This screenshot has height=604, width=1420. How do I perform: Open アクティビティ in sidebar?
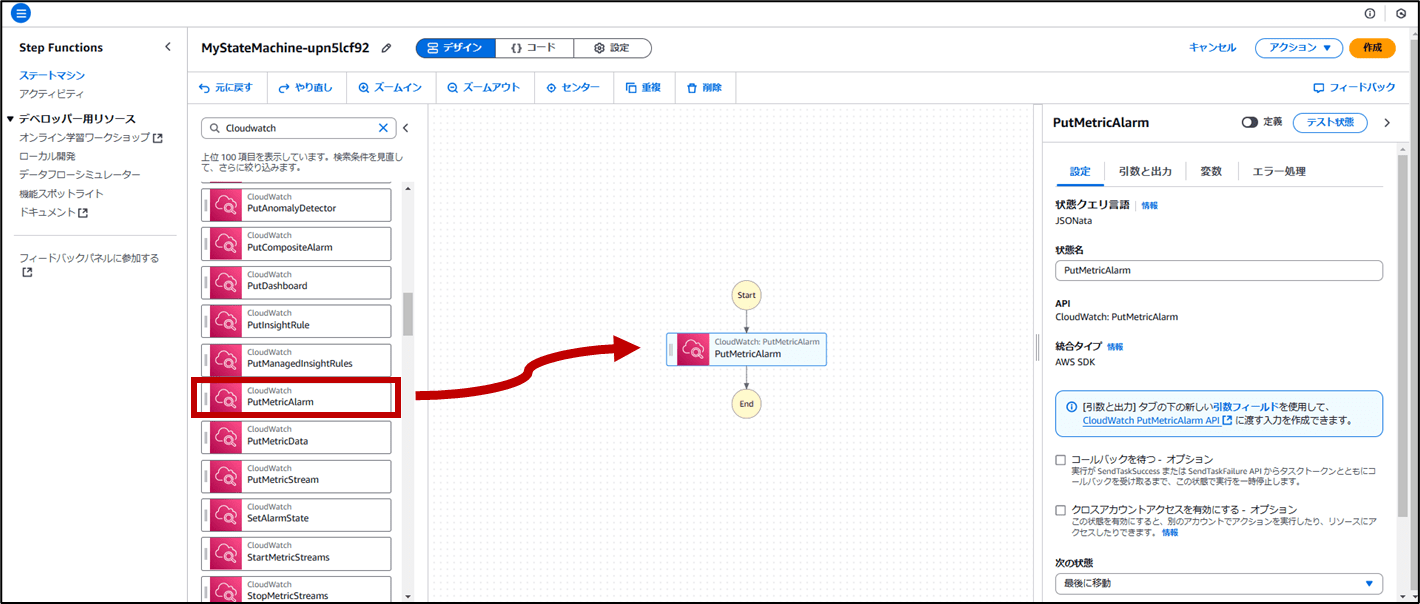click(x=52, y=93)
